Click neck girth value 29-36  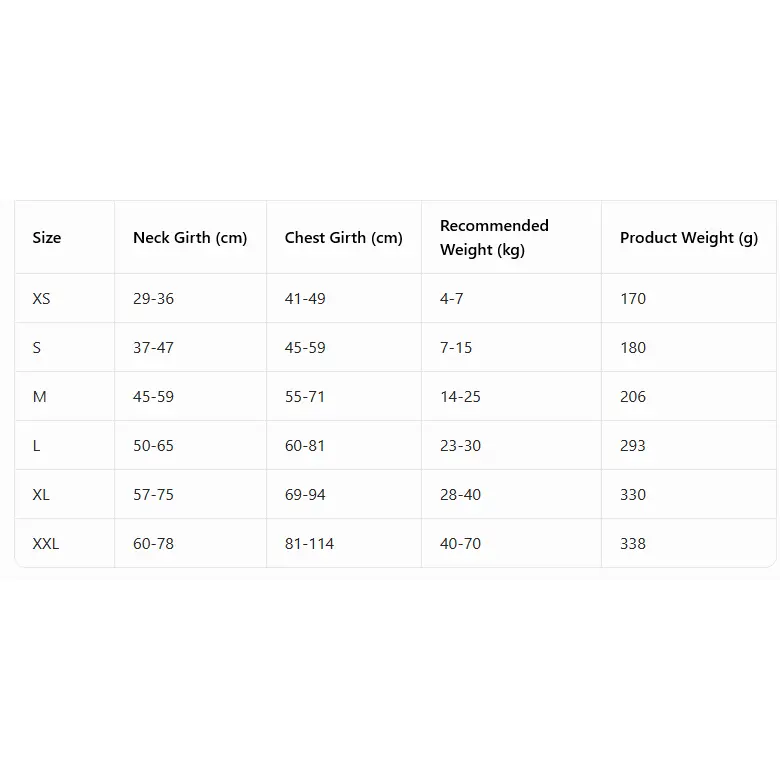point(153,299)
